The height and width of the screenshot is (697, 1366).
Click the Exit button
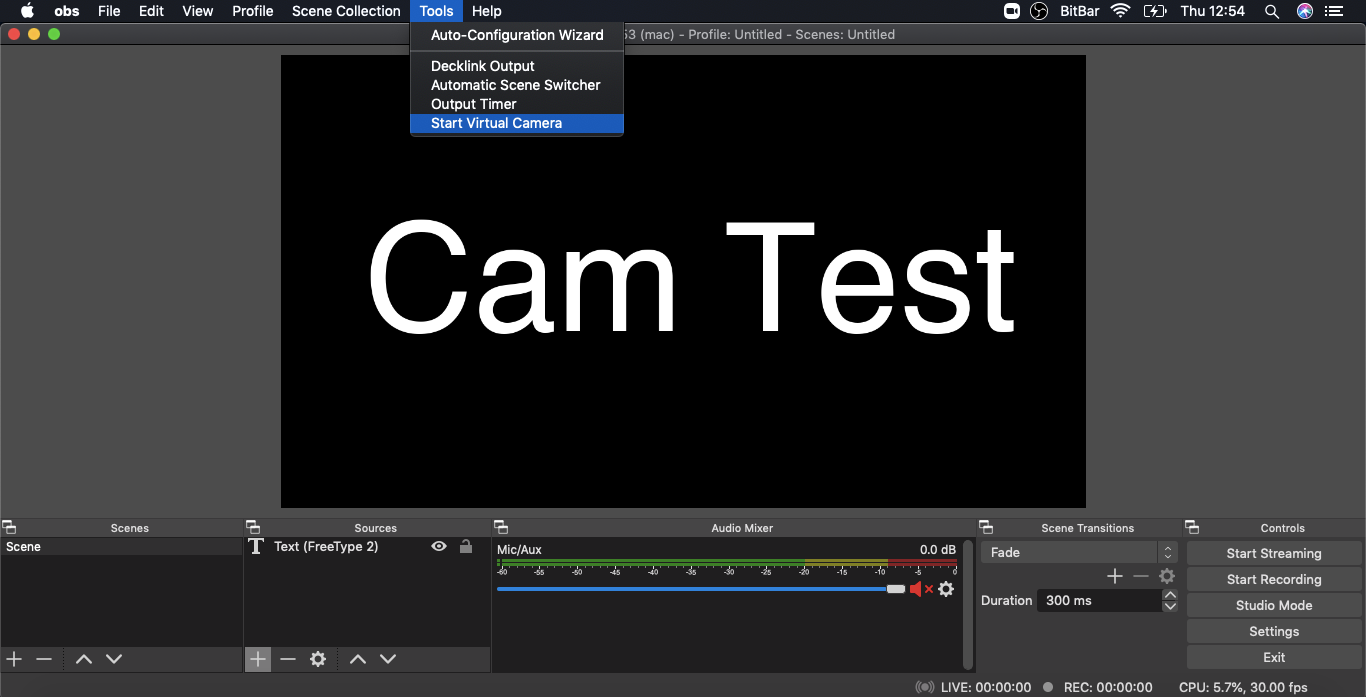pyautogui.click(x=1274, y=657)
